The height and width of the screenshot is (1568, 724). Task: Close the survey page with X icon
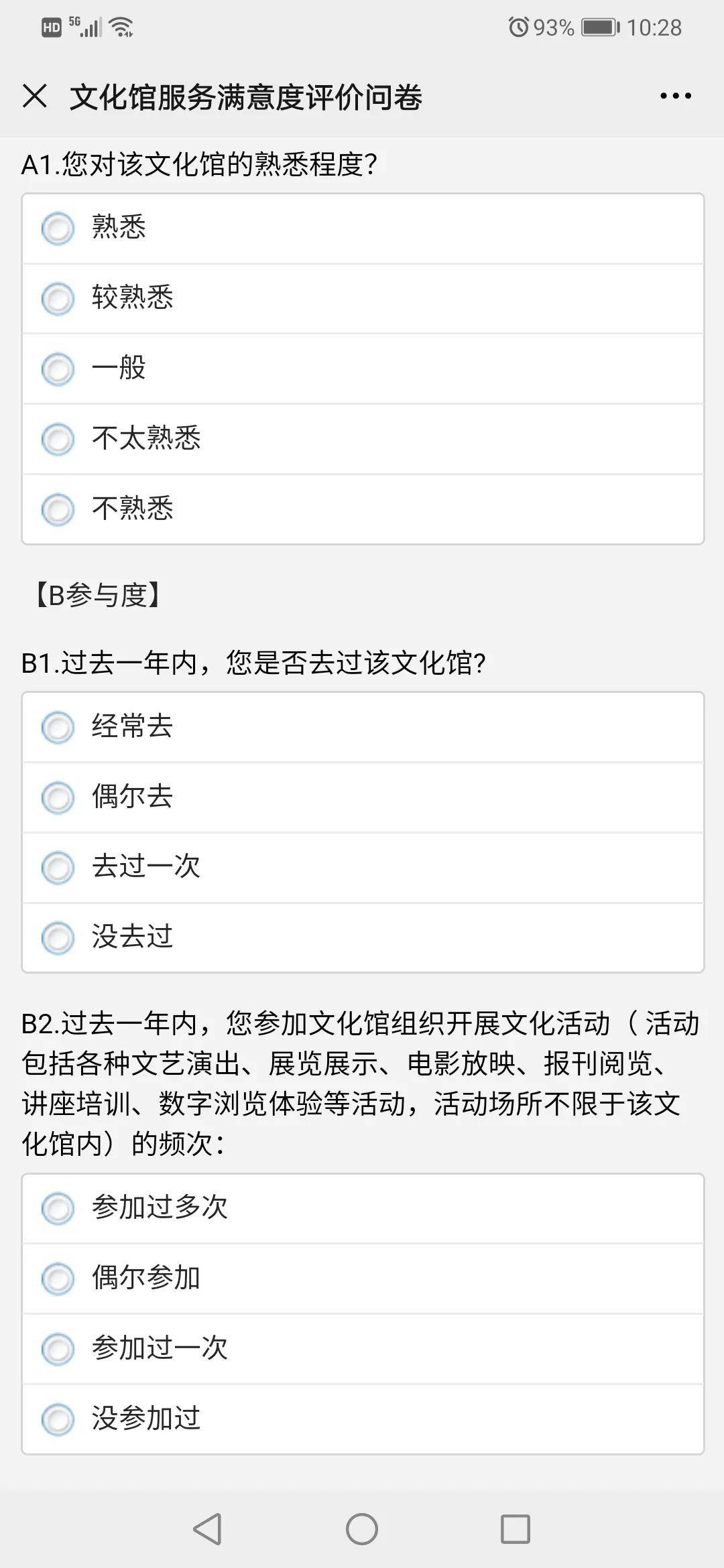(x=35, y=96)
